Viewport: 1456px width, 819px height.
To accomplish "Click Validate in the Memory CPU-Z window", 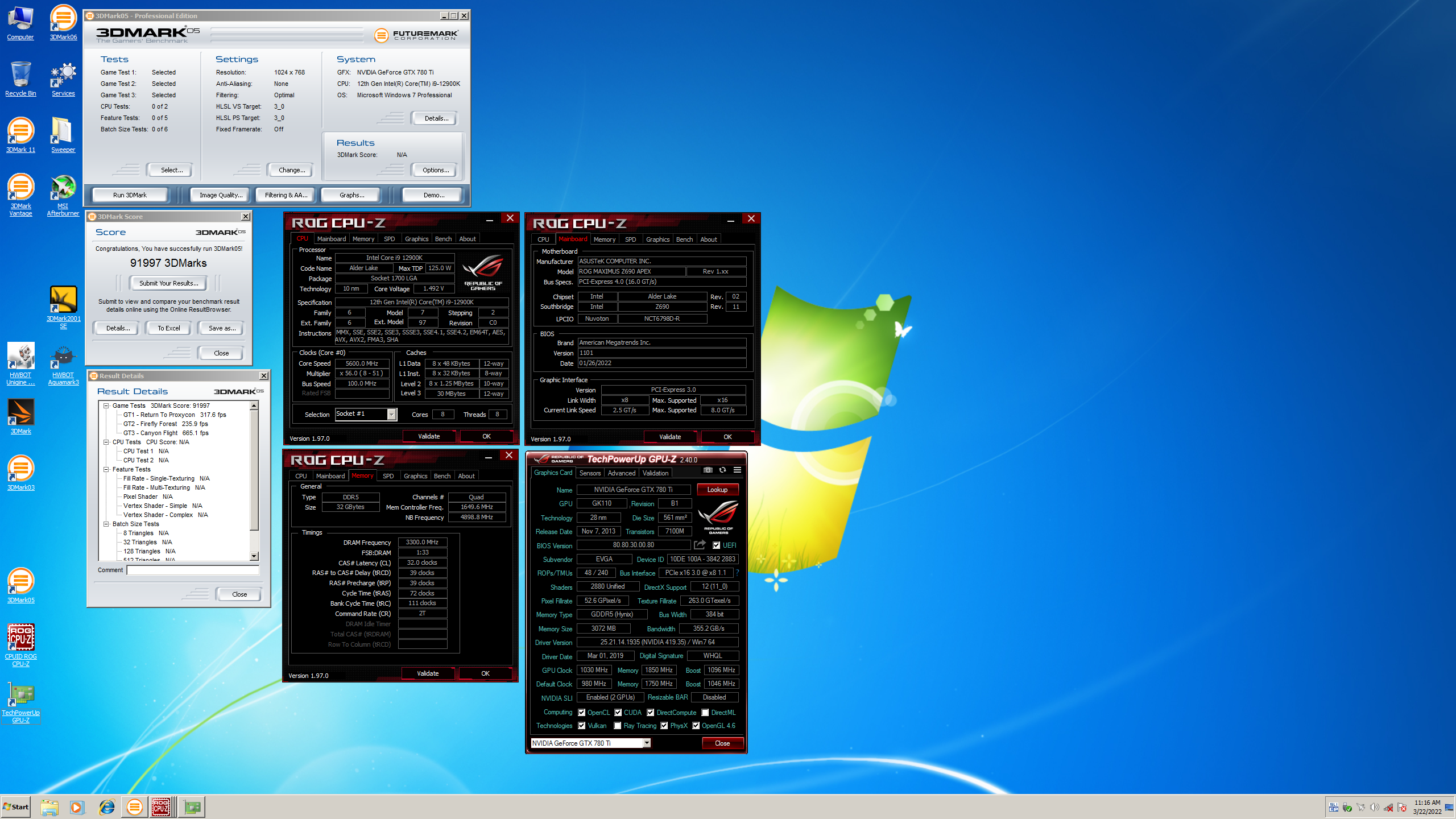I will point(428,673).
